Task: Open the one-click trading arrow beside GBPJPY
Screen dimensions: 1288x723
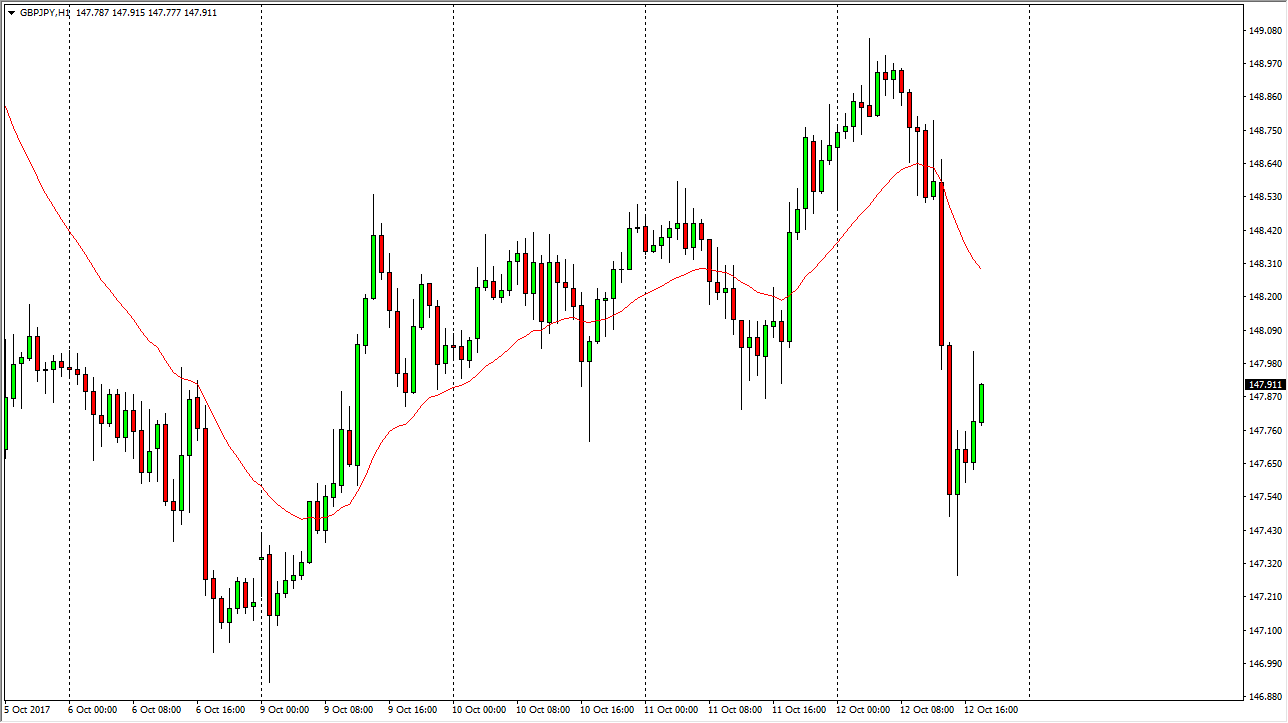Action: [11, 12]
